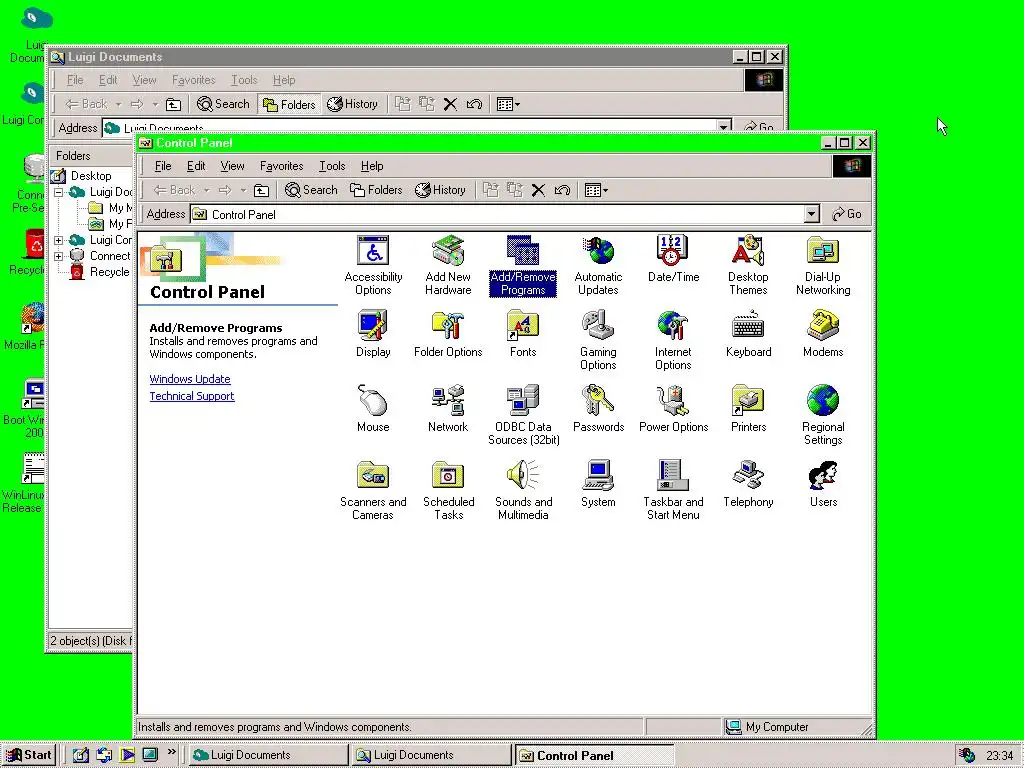Open the Date/Time applet
Screen dimensions: 1024x768
(x=673, y=259)
